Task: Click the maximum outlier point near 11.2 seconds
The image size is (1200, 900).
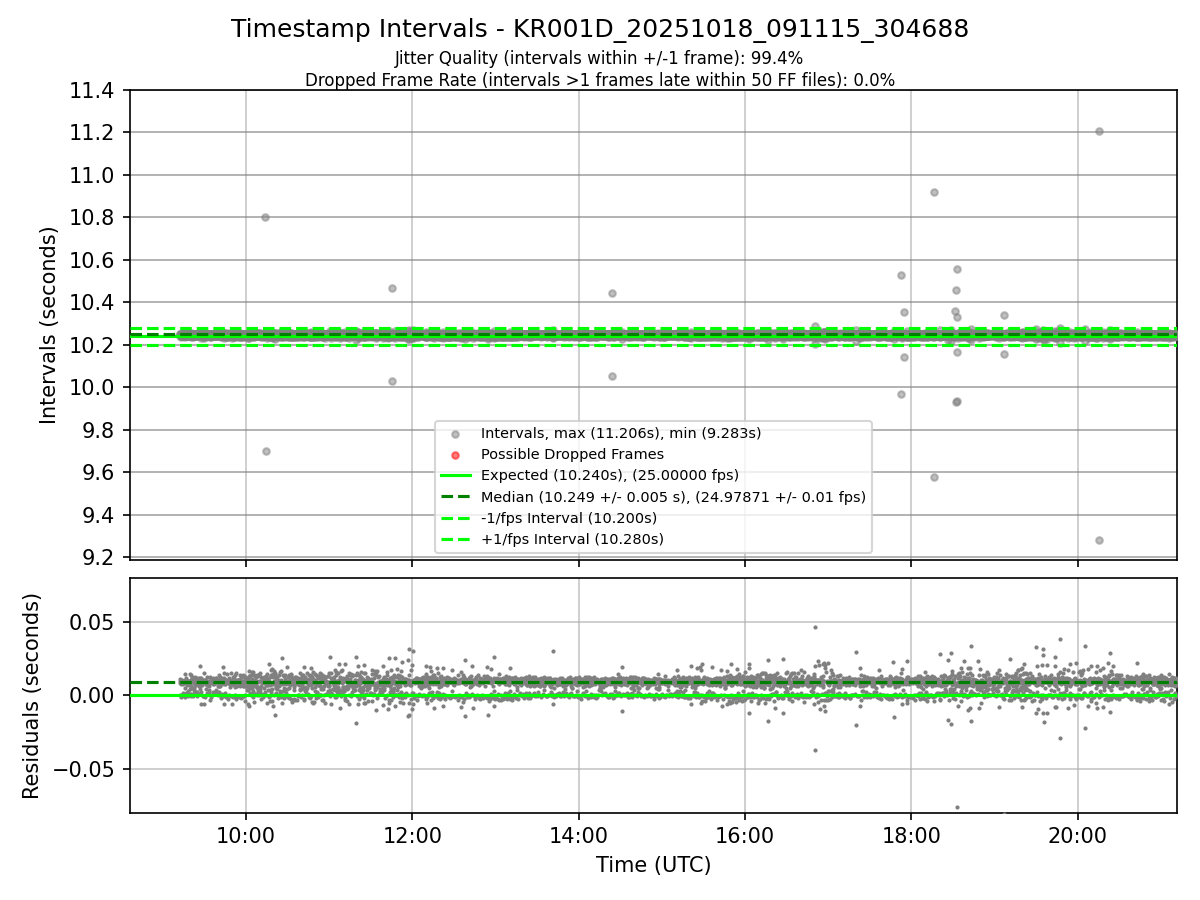Action: coord(1099,131)
